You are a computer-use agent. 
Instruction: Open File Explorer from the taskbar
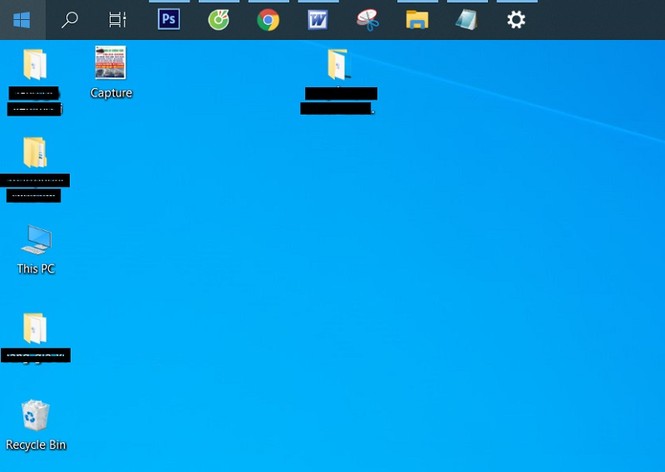[x=417, y=20]
